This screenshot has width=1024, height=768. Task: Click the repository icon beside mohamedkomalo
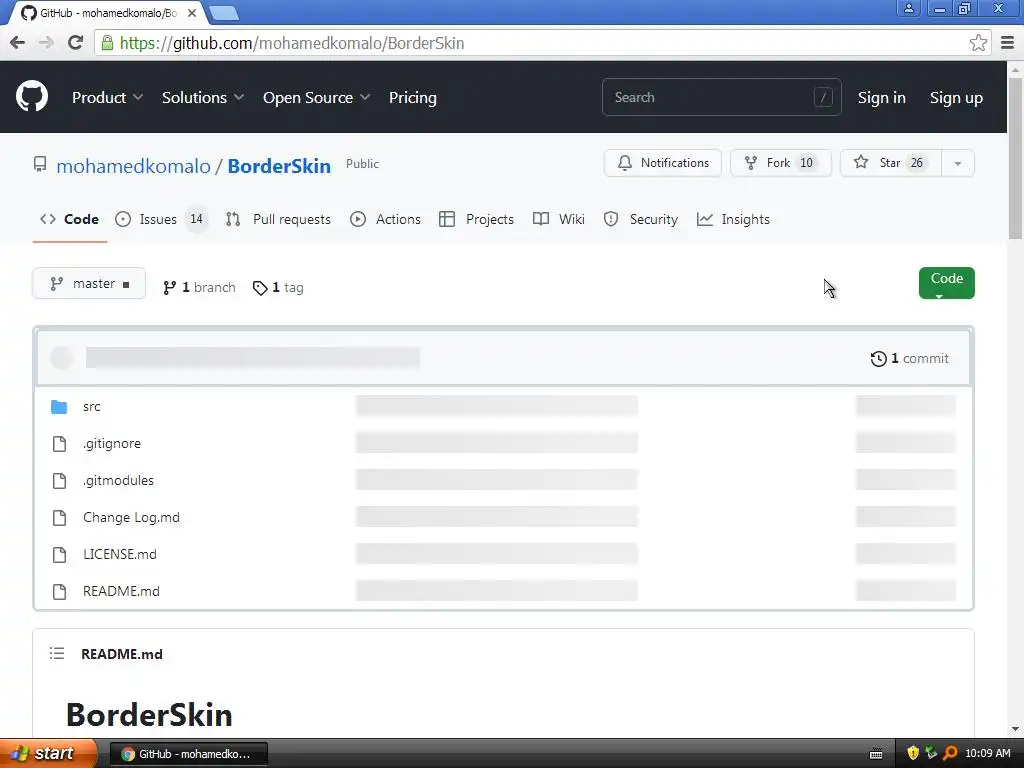pyautogui.click(x=40, y=164)
